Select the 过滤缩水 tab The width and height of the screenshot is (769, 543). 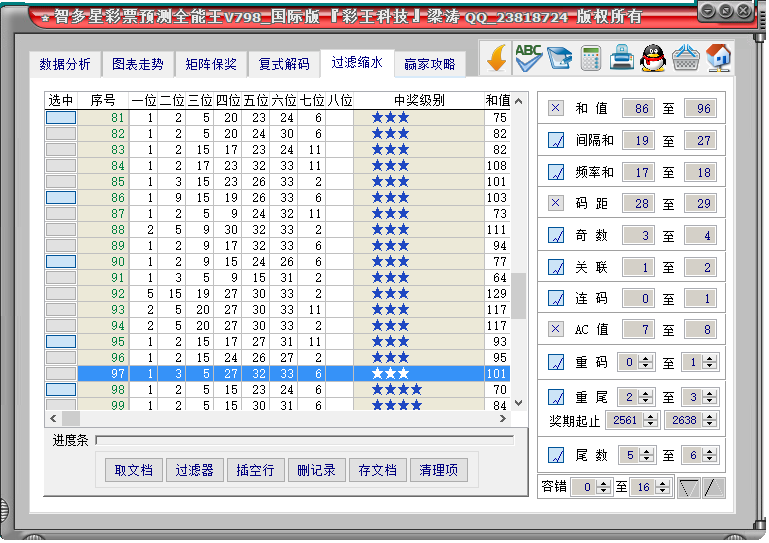click(357, 63)
